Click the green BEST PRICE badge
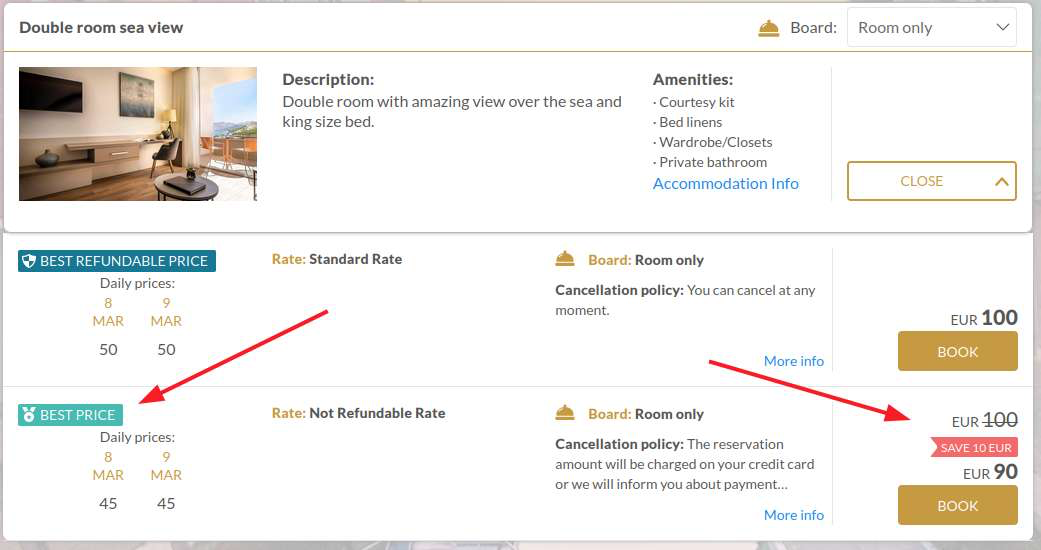The image size is (1041, 550). coord(70,415)
